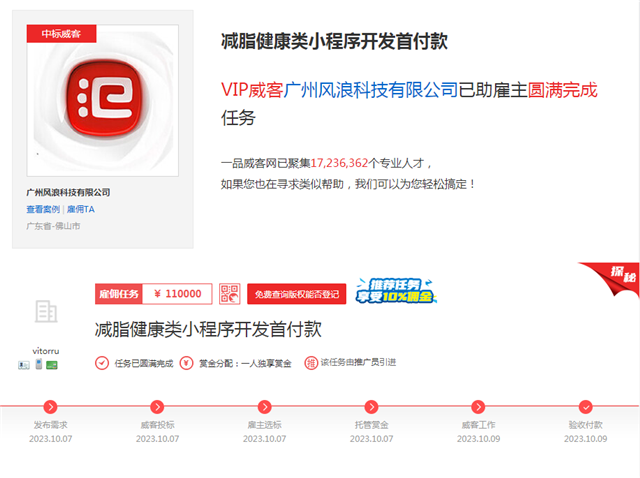Click the 威客投标 step label
640x478 pixels.
pos(158,425)
